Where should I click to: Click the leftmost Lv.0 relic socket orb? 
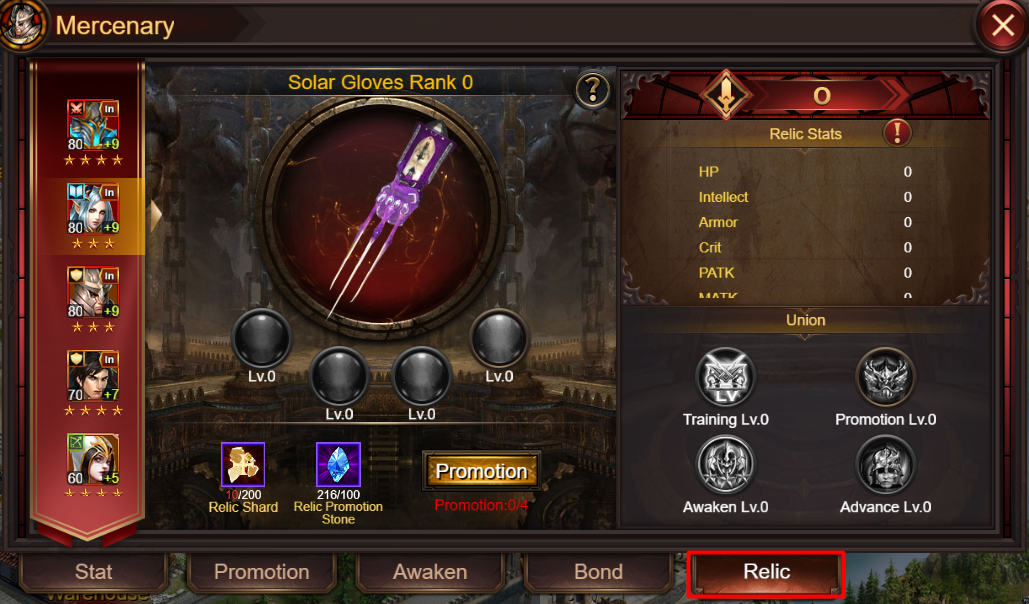(x=261, y=339)
